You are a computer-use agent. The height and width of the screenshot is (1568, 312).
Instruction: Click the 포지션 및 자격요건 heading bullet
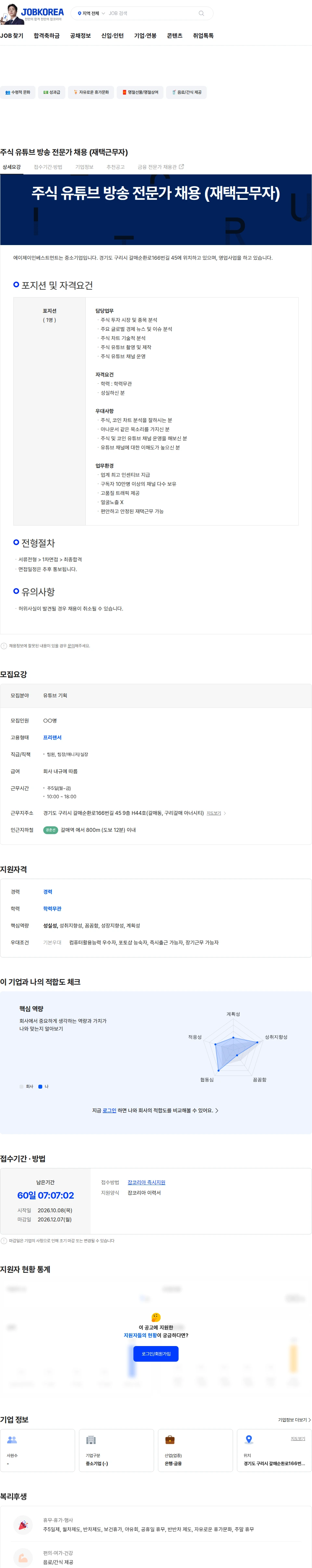(x=17, y=285)
